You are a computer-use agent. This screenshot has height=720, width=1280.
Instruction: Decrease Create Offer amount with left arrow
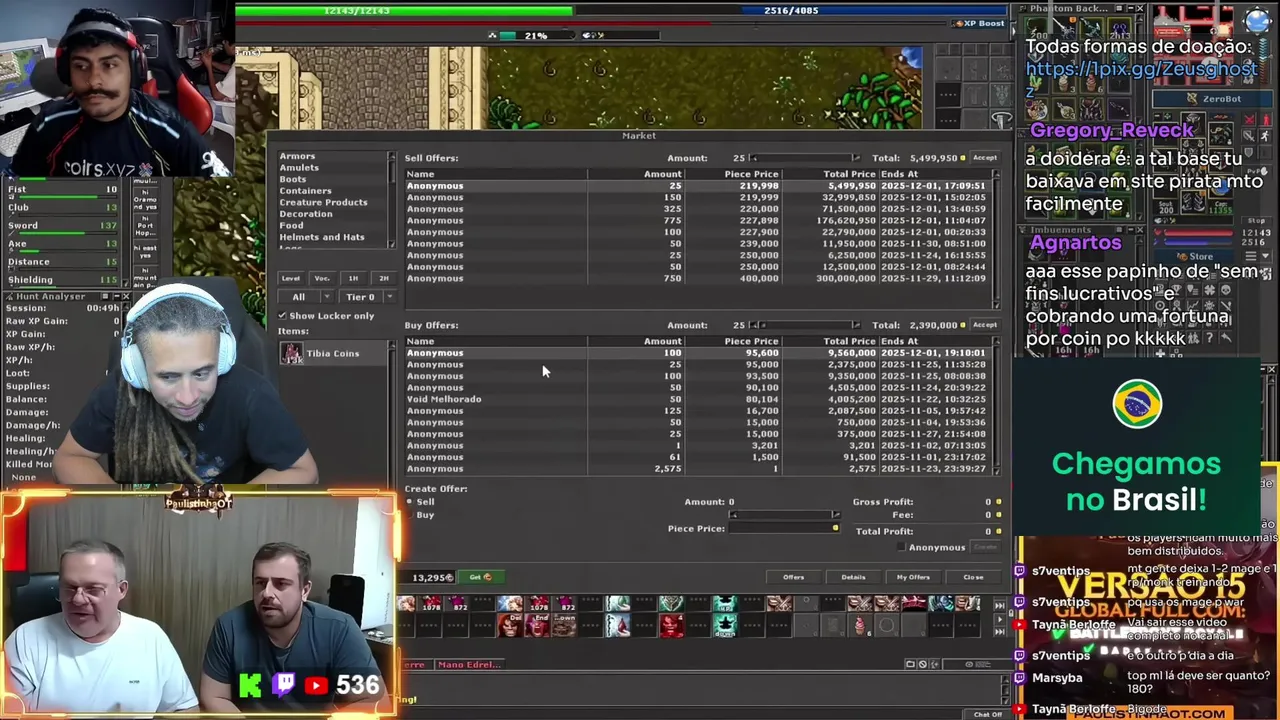click(x=734, y=515)
